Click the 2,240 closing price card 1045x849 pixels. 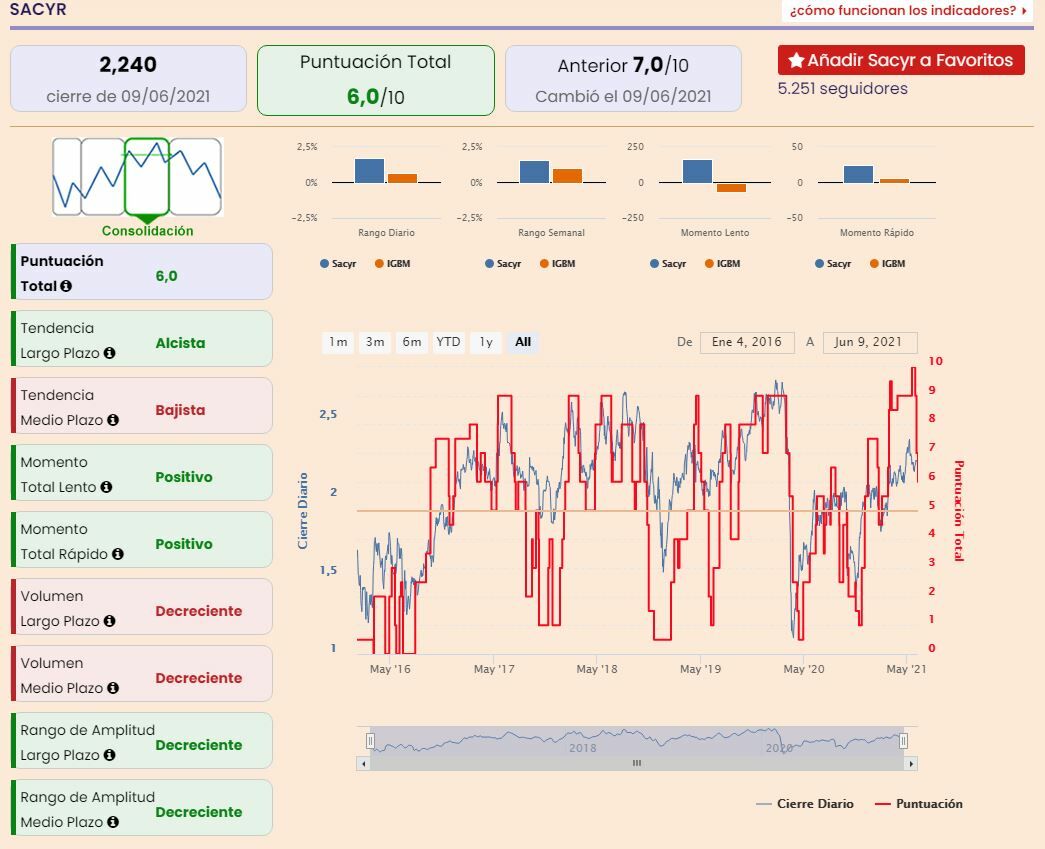[x=128, y=79]
